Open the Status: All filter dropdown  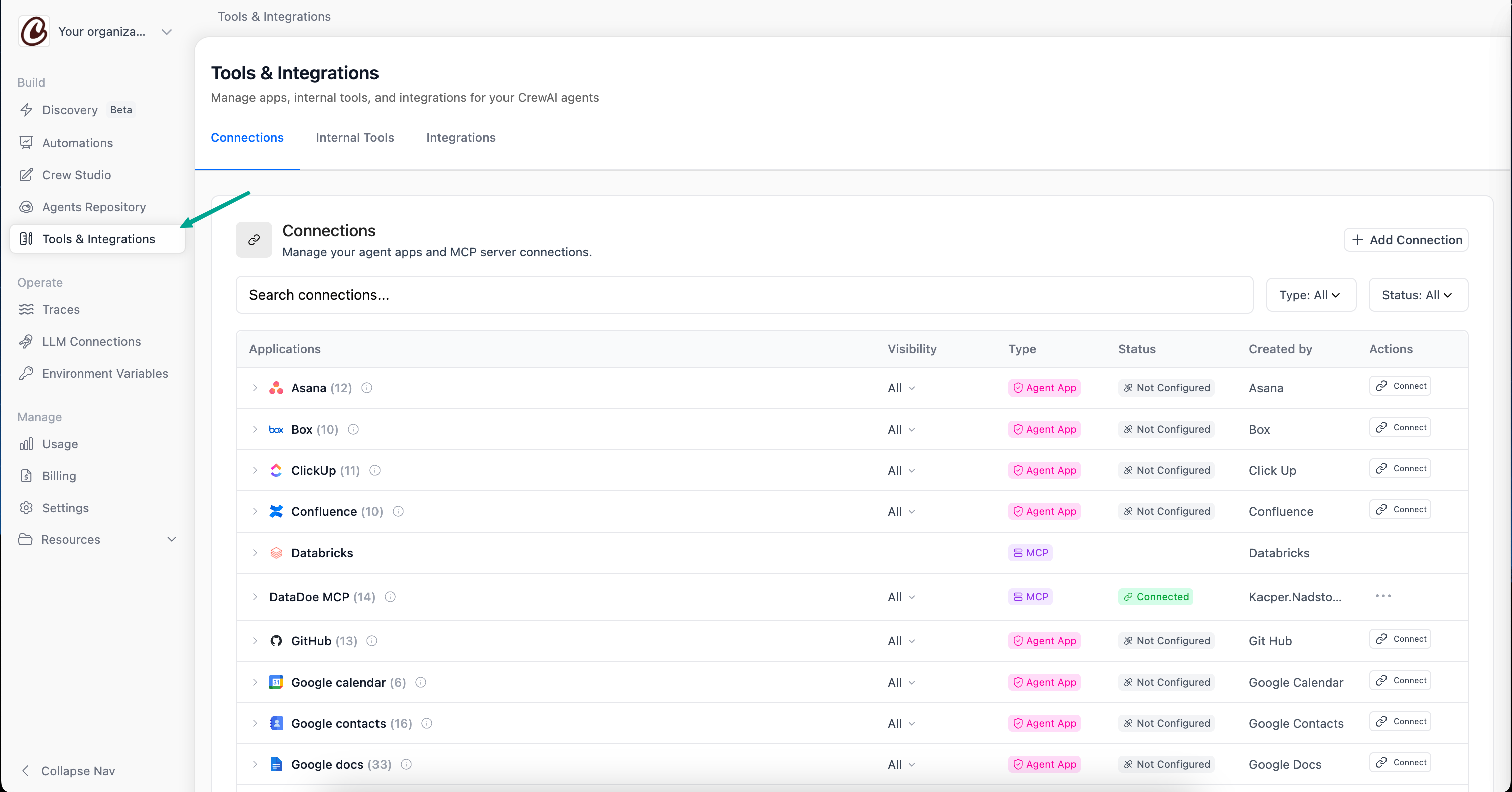(x=1418, y=295)
